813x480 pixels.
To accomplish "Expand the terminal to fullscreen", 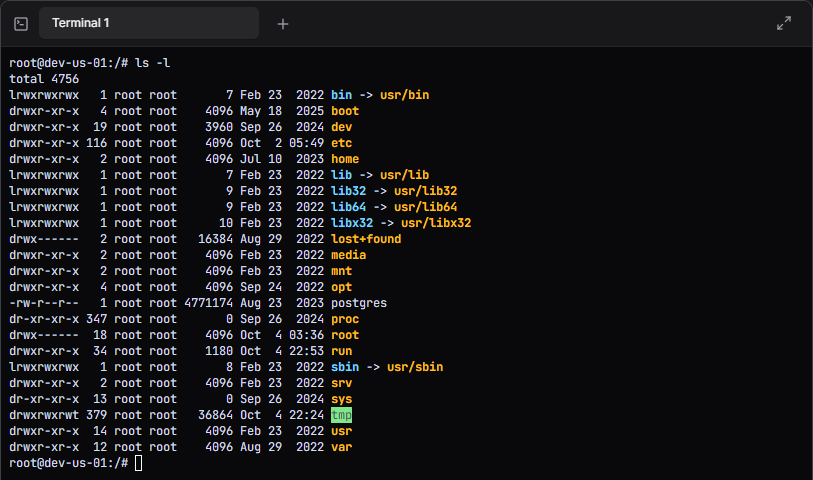I will tap(784, 23).
